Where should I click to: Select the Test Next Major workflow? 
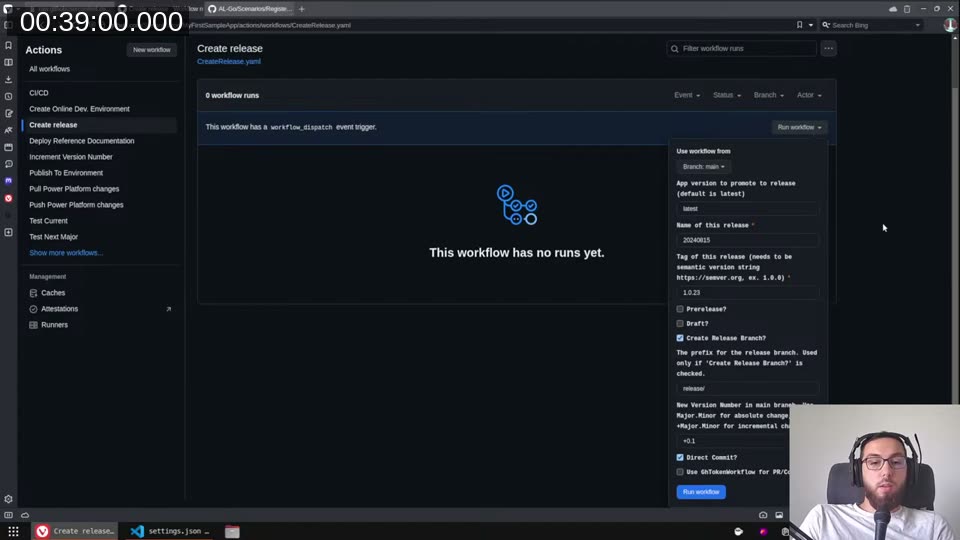[x=53, y=237]
